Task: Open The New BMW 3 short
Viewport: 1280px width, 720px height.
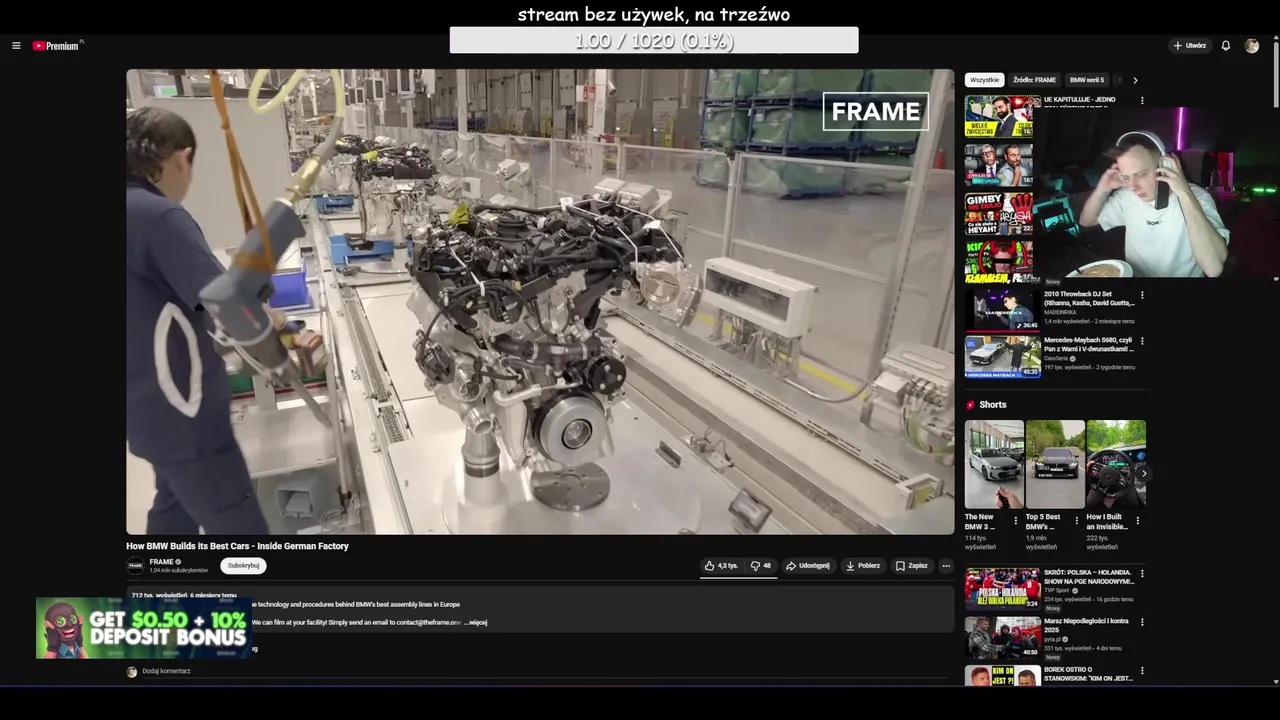Action: tap(994, 464)
